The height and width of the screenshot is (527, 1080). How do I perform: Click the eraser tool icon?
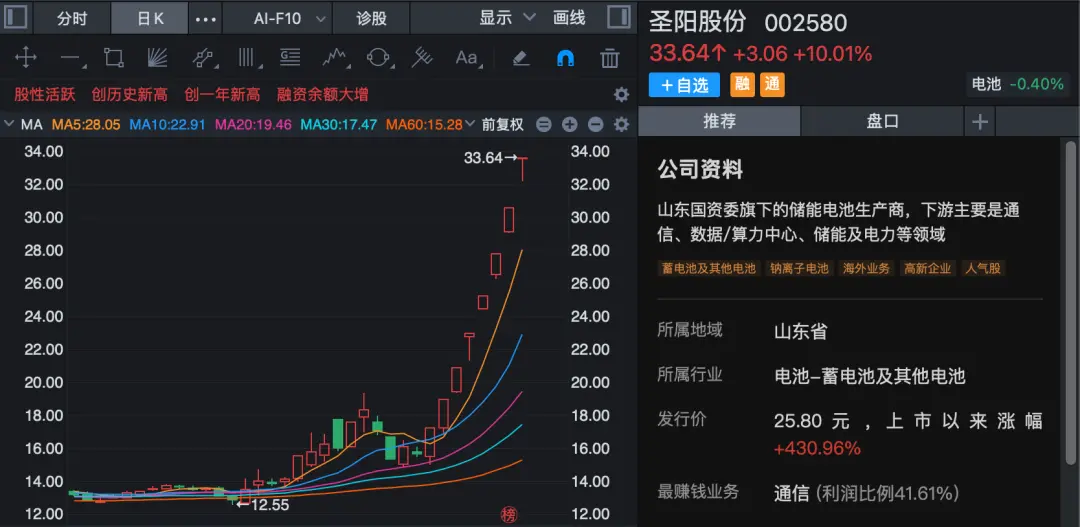pos(520,57)
